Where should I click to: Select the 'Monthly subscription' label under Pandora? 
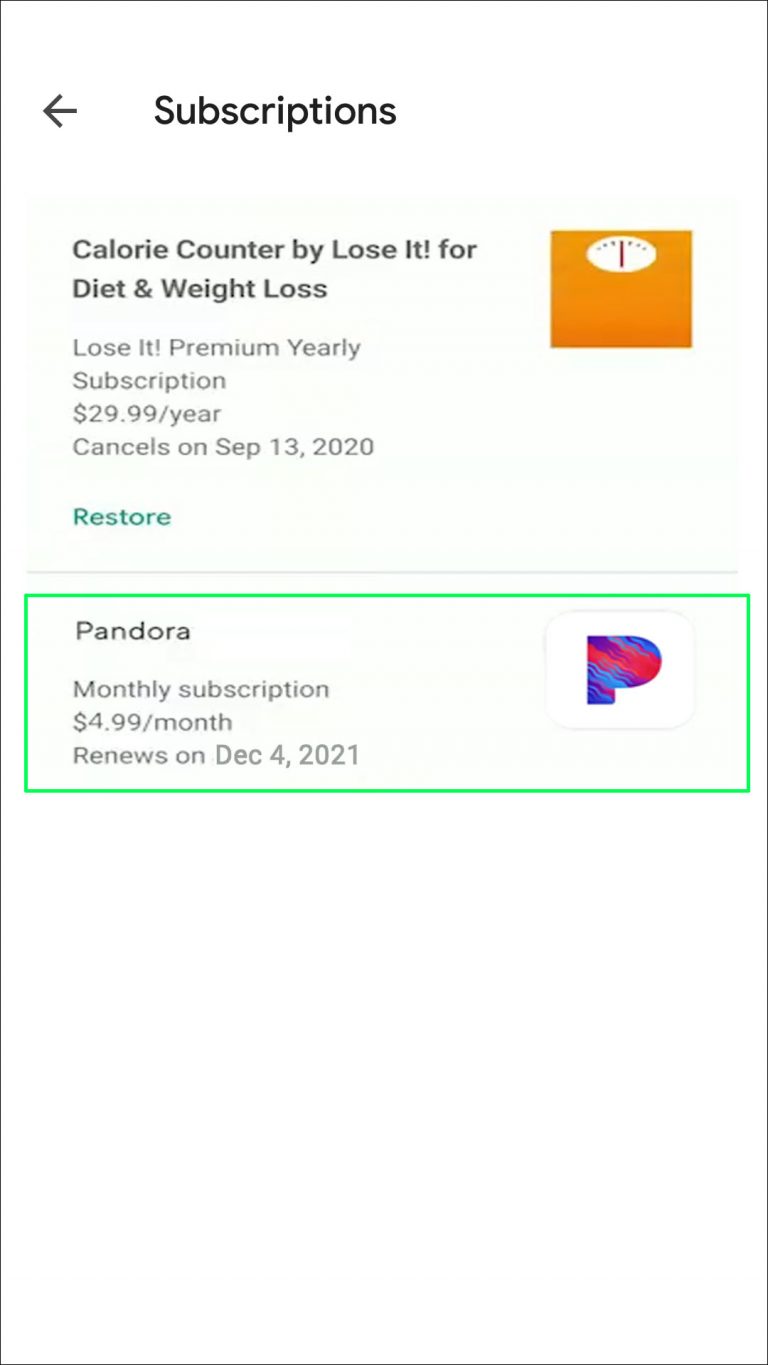point(201,688)
